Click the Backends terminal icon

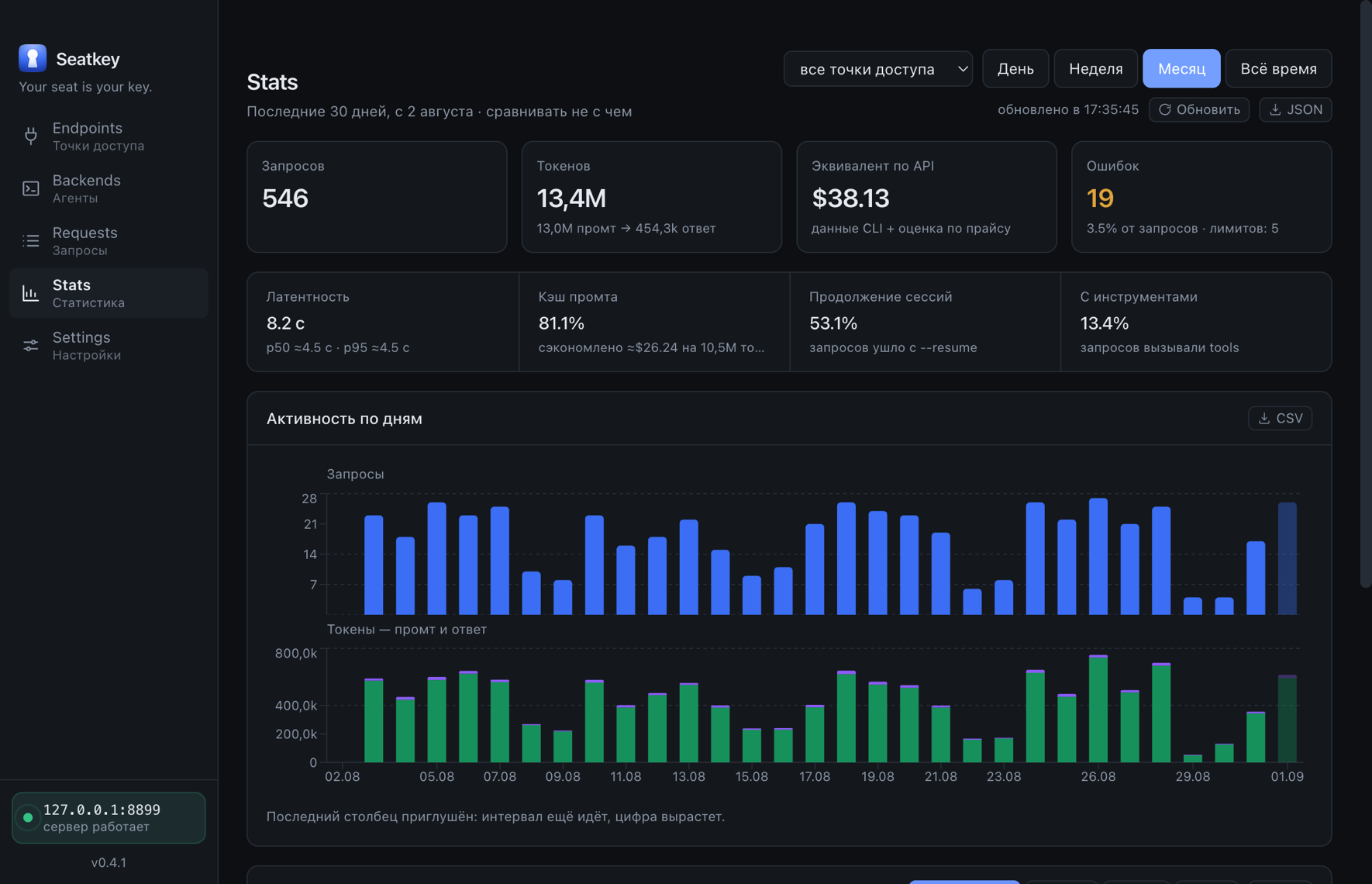pos(31,188)
